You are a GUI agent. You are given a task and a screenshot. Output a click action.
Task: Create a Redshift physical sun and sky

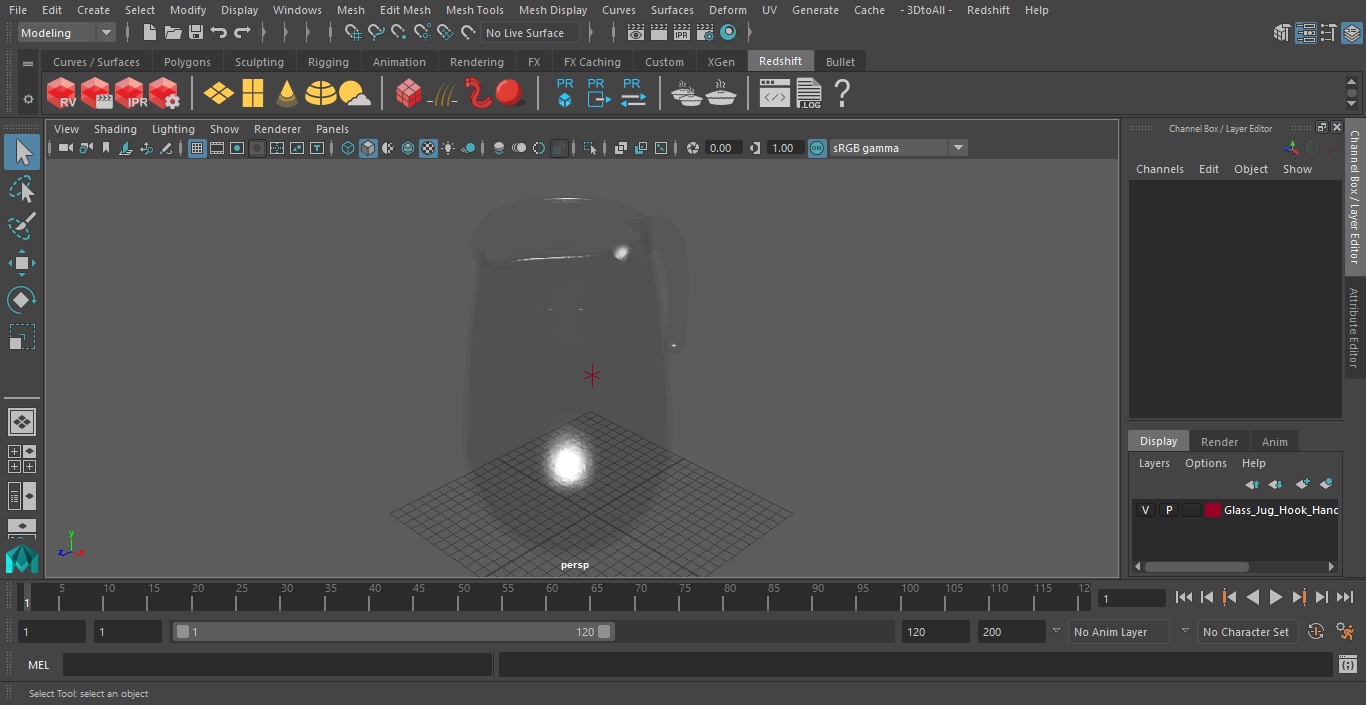[x=354, y=94]
